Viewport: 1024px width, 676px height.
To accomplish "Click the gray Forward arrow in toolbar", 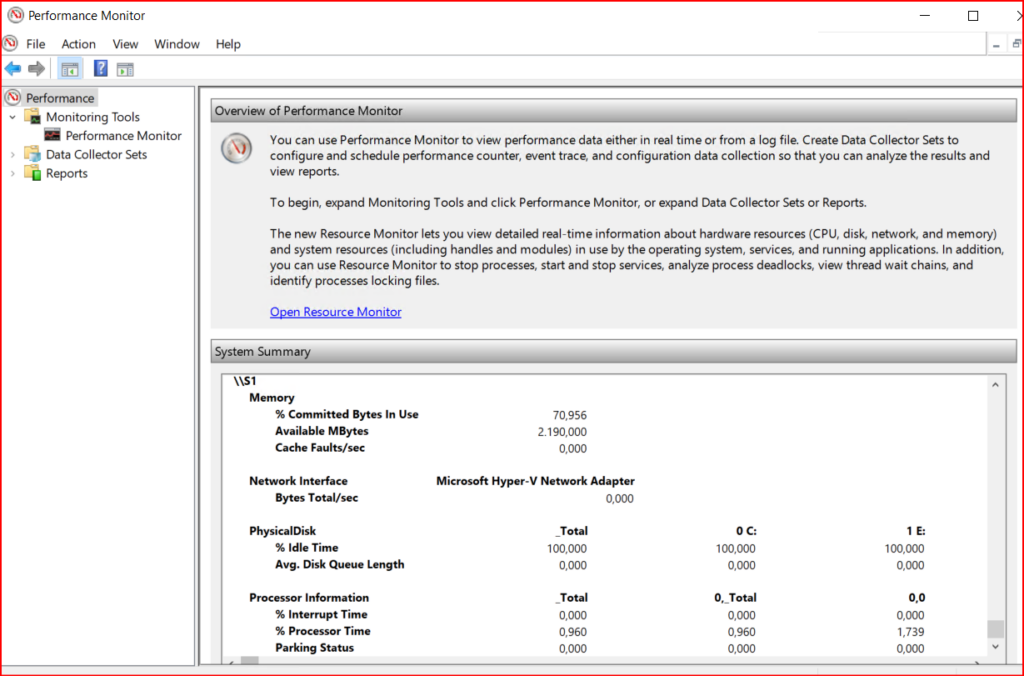I will [36, 69].
